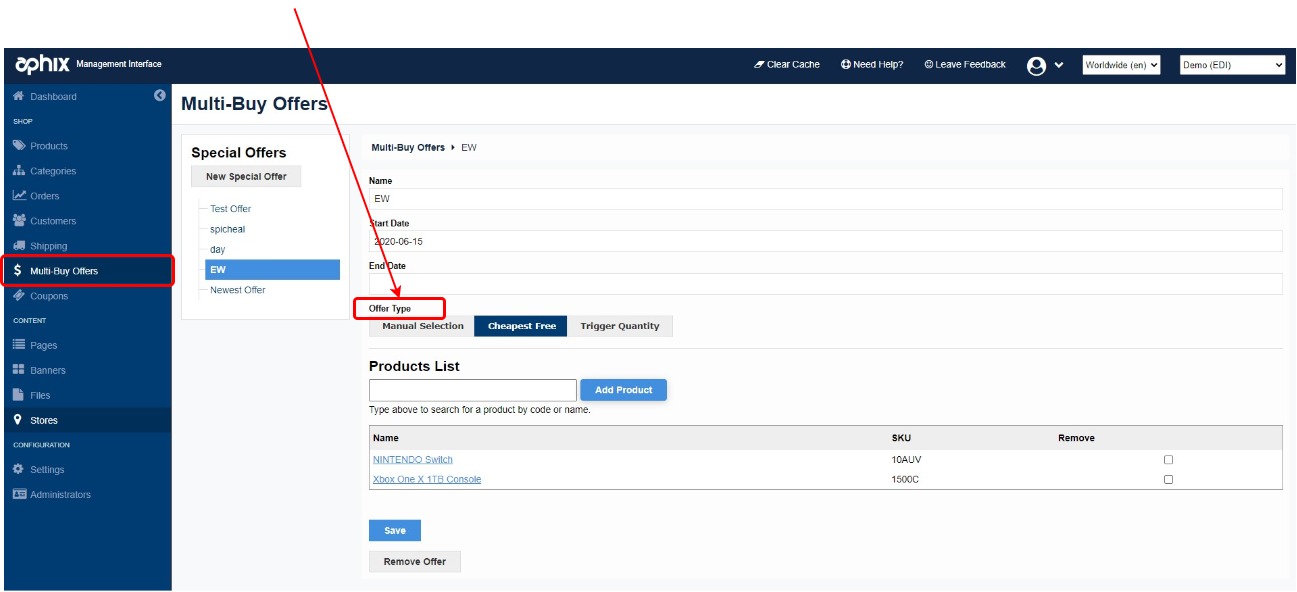Open the Demo (EDI) site dropdown
1297x592 pixels.
[1232, 65]
